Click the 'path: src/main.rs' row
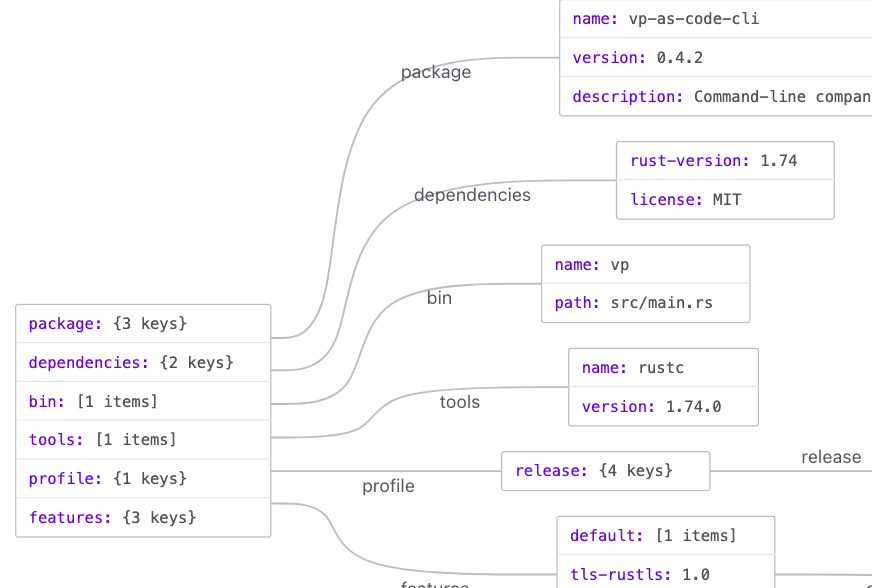Image resolution: width=872 pixels, height=588 pixels. click(x=646, y=303)
